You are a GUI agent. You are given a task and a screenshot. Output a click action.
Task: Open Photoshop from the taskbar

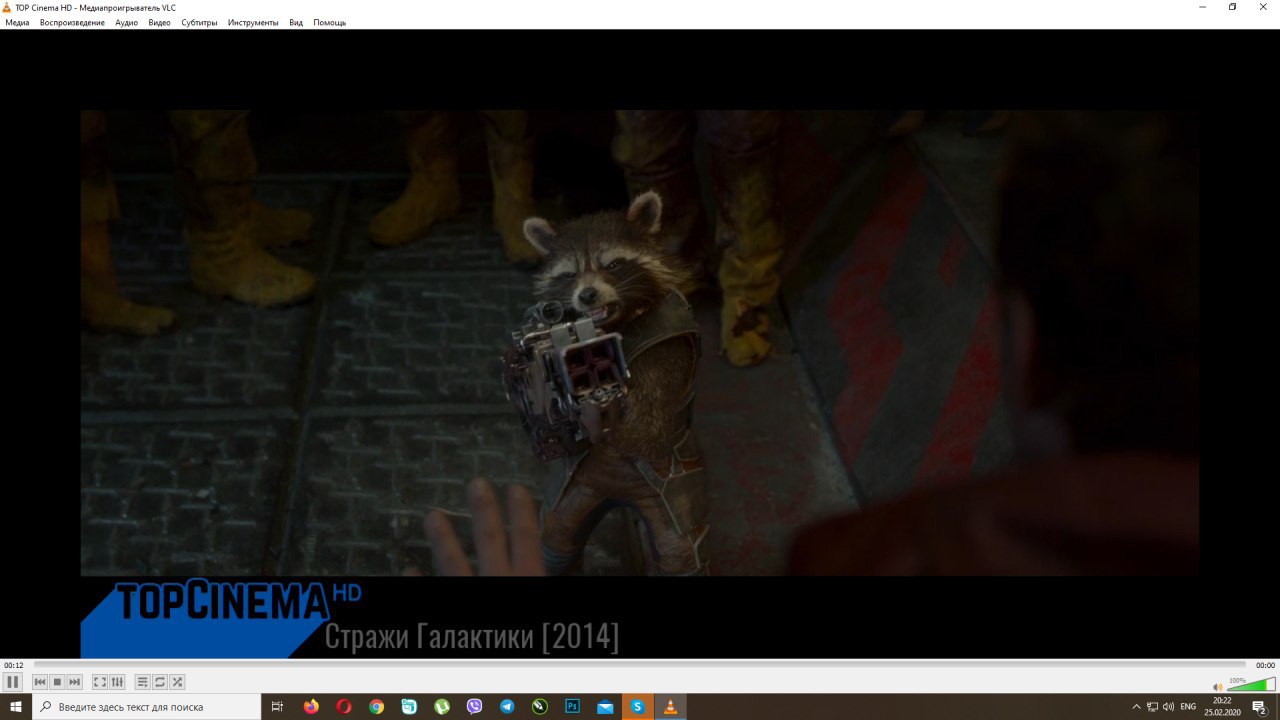pyautogui.click(x=572, y=707)
